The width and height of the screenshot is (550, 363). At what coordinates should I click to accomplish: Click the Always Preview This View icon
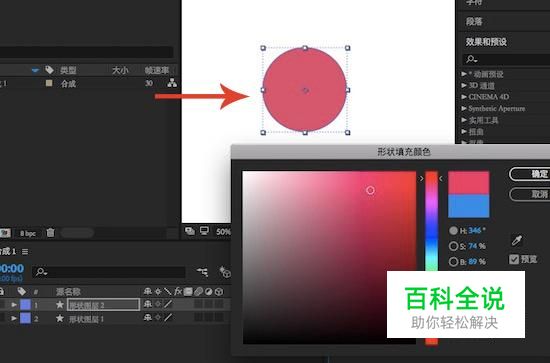pyautogui.click(x=190, y=231)
